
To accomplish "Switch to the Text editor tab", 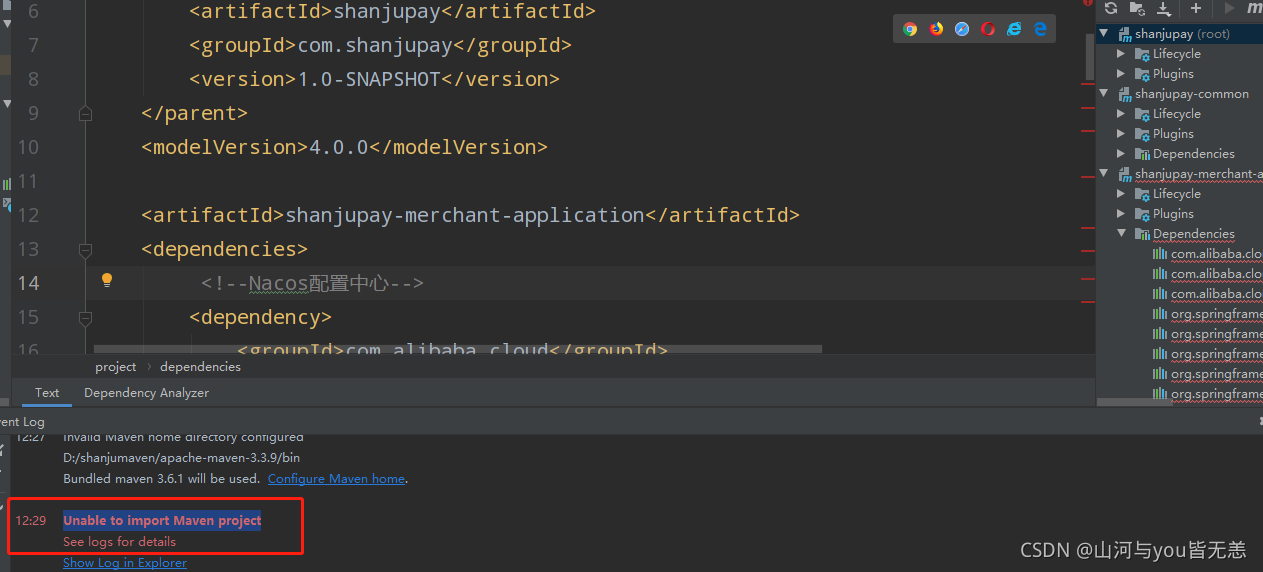I will click(47, 393).
